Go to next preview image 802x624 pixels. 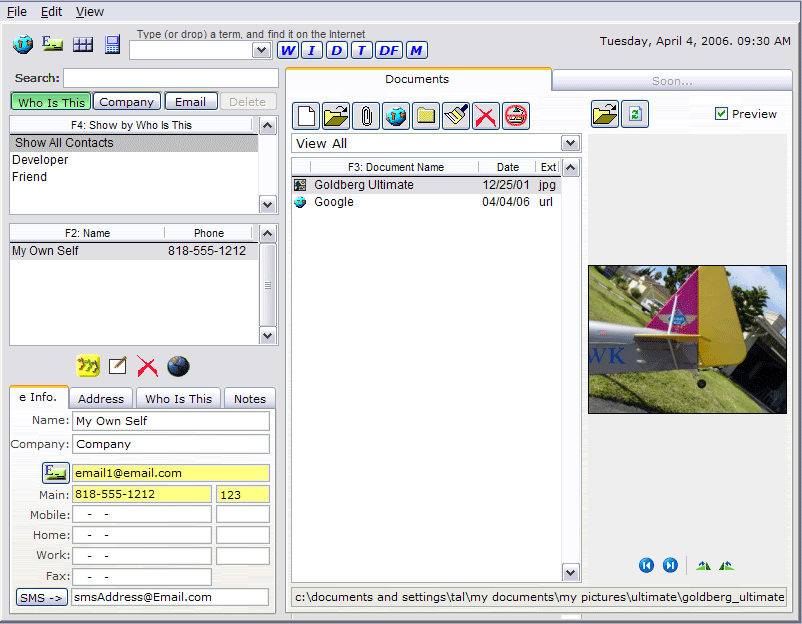point(670,565)
